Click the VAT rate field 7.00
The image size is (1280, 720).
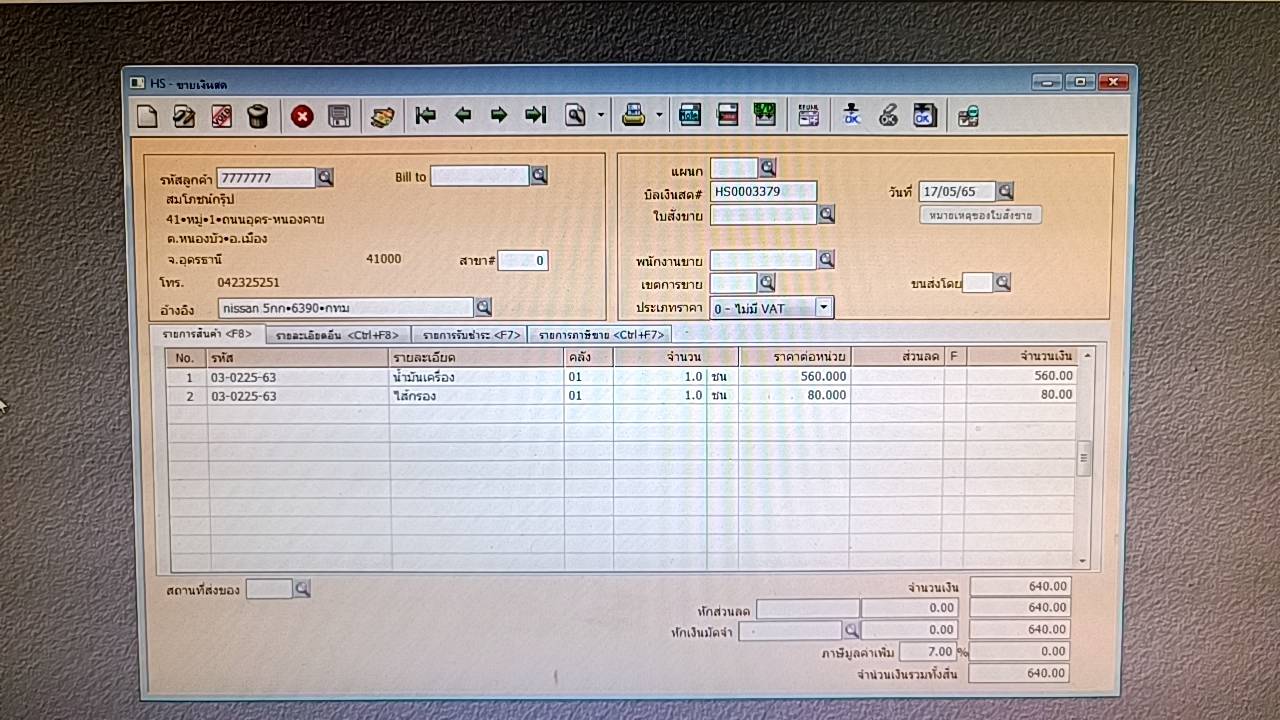pos(927,652)
